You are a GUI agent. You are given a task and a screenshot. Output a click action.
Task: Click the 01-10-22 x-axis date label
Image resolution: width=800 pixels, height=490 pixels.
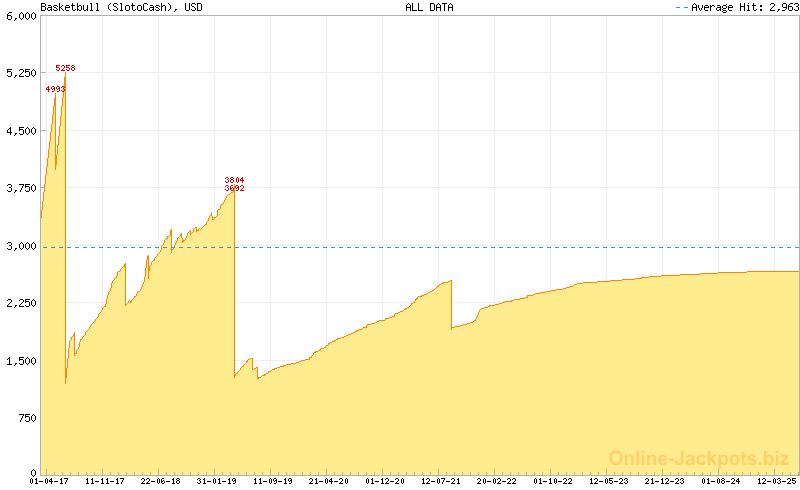pyautogui.click(x=553, y=481)
